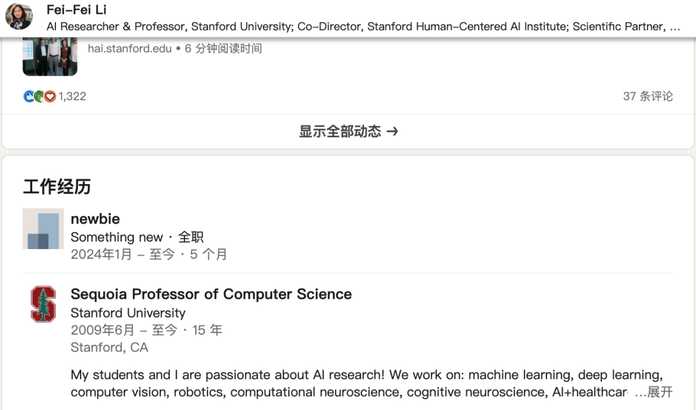
Task: Click the red heart reaction icon
Action: pos(50,97)
